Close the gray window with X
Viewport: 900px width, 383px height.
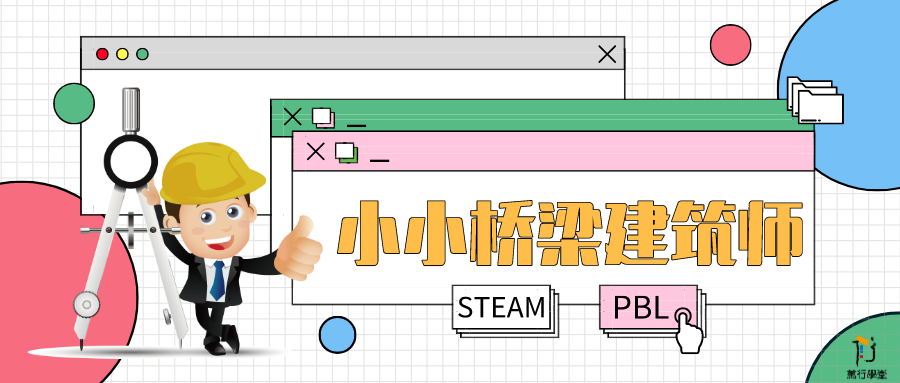pyautogui.click(x=607, y=55)
